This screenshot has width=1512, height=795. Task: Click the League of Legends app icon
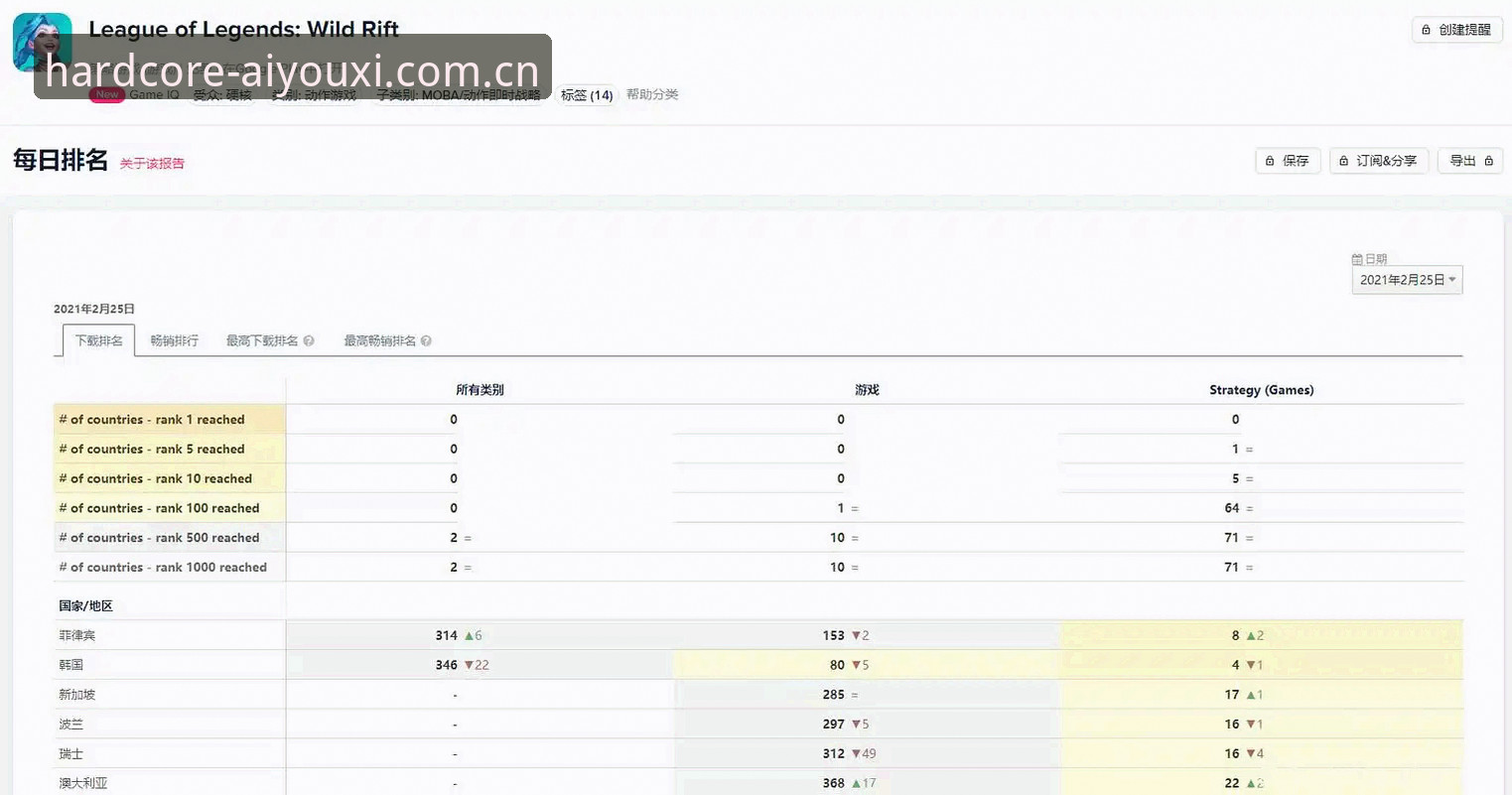[42, 43]
